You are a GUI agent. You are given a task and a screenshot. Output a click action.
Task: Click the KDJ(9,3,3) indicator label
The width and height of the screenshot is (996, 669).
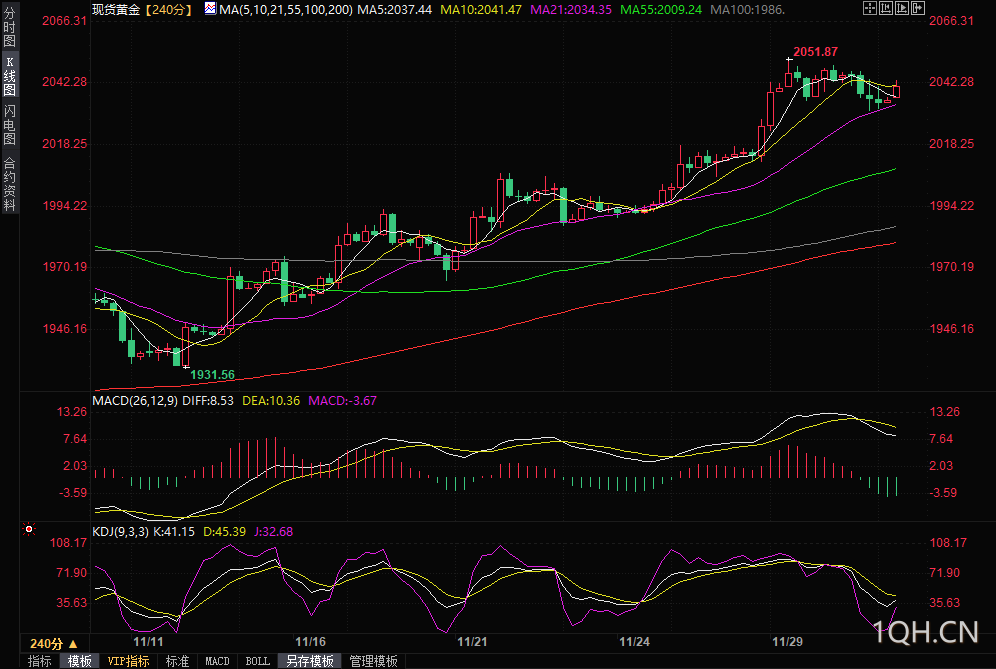pyautogui.click(x=120, y=531)
